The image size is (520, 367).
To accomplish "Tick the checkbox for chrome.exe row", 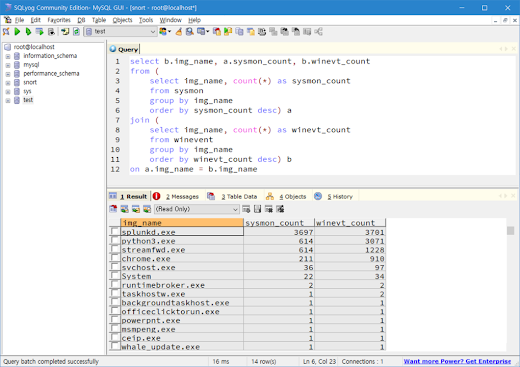I will 115,258.
